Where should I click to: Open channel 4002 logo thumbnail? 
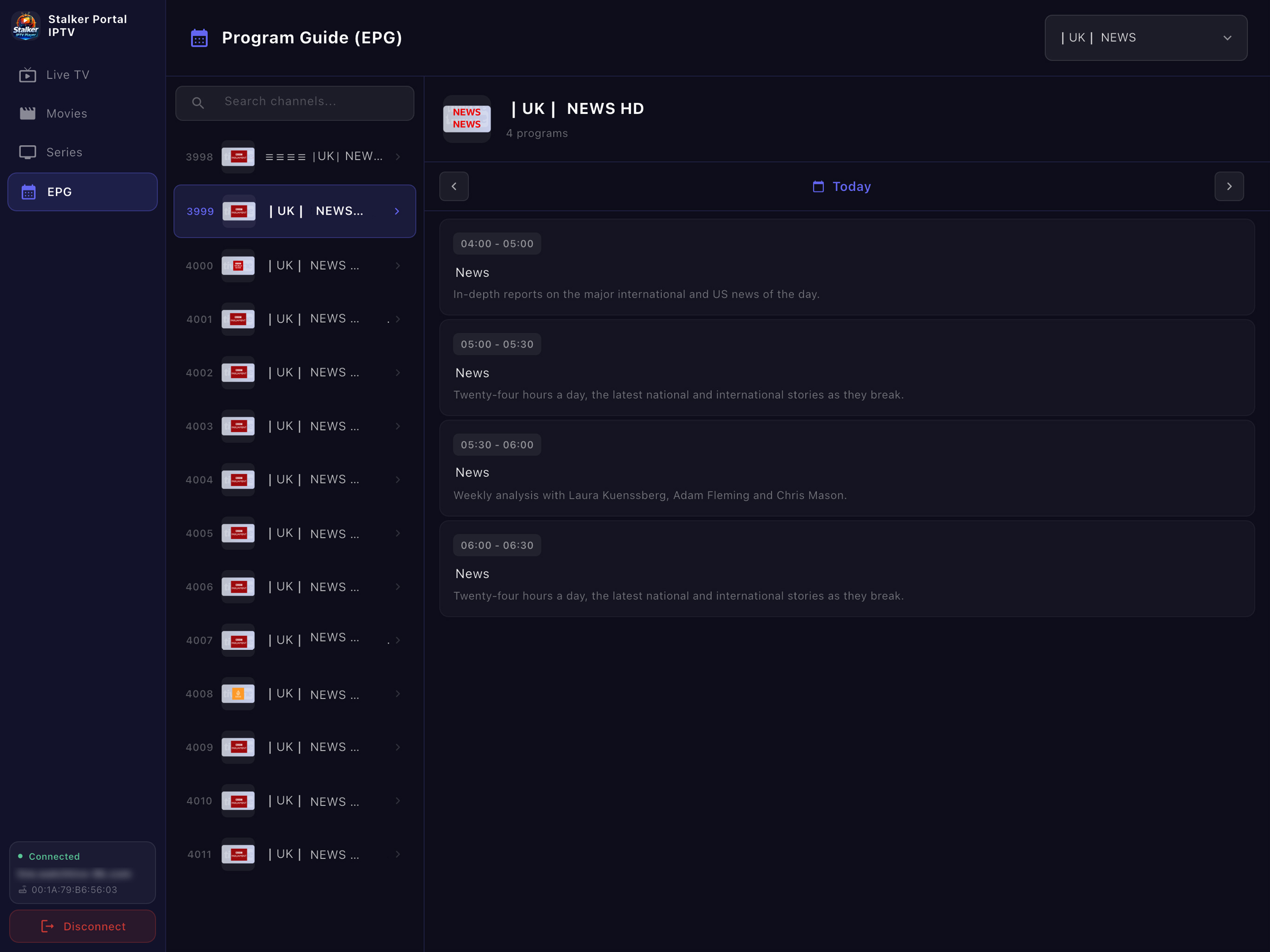(x=238, y=373)
